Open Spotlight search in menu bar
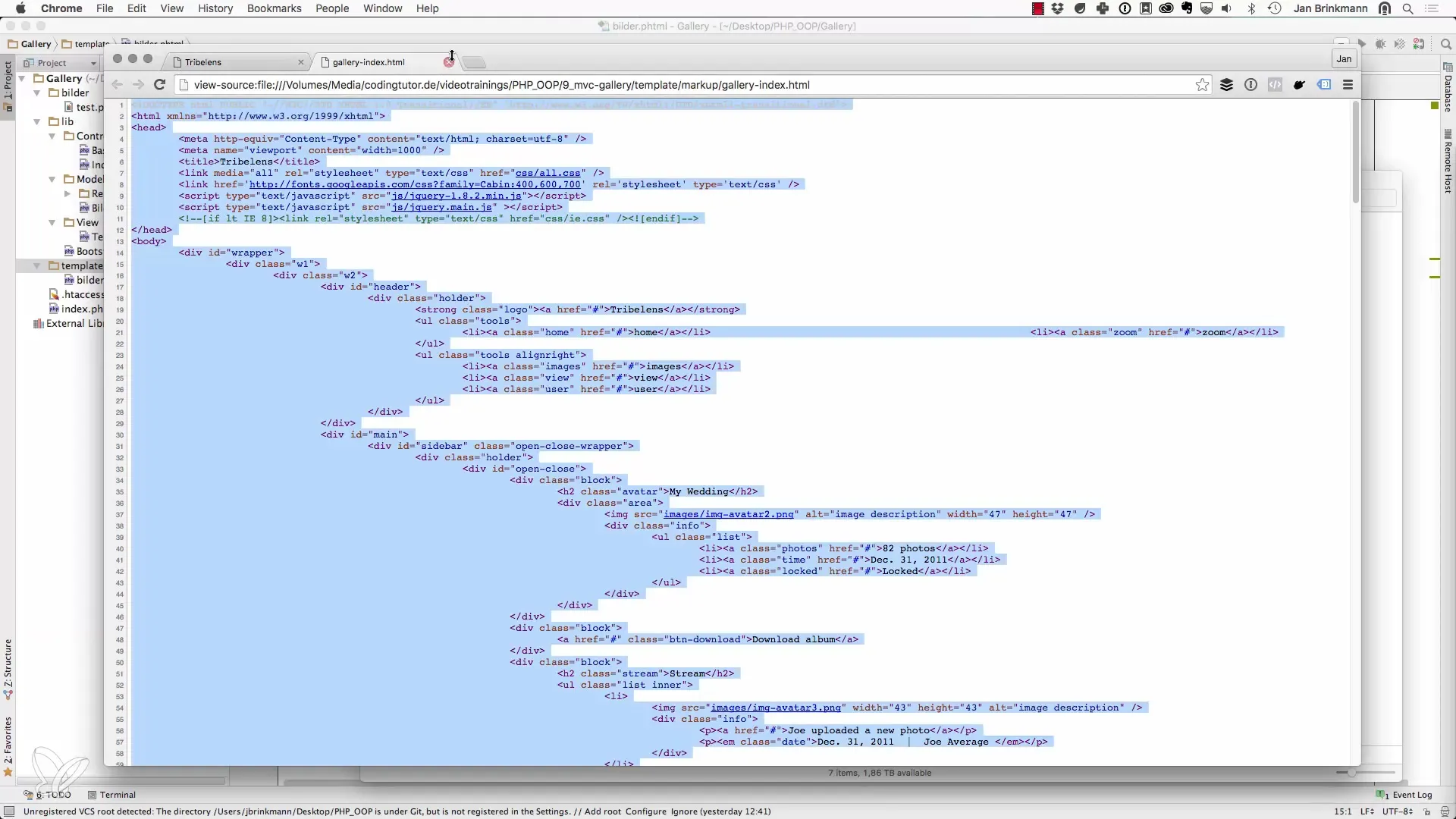 pos(1408,8)
